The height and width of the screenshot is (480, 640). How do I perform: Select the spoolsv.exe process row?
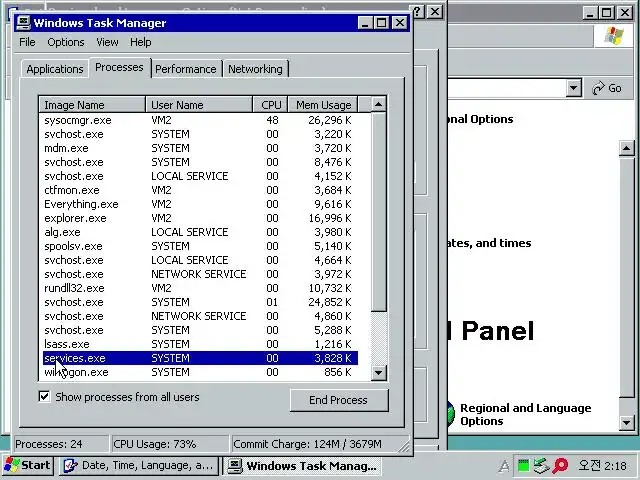pyautogui.click(x=200, y=246)
